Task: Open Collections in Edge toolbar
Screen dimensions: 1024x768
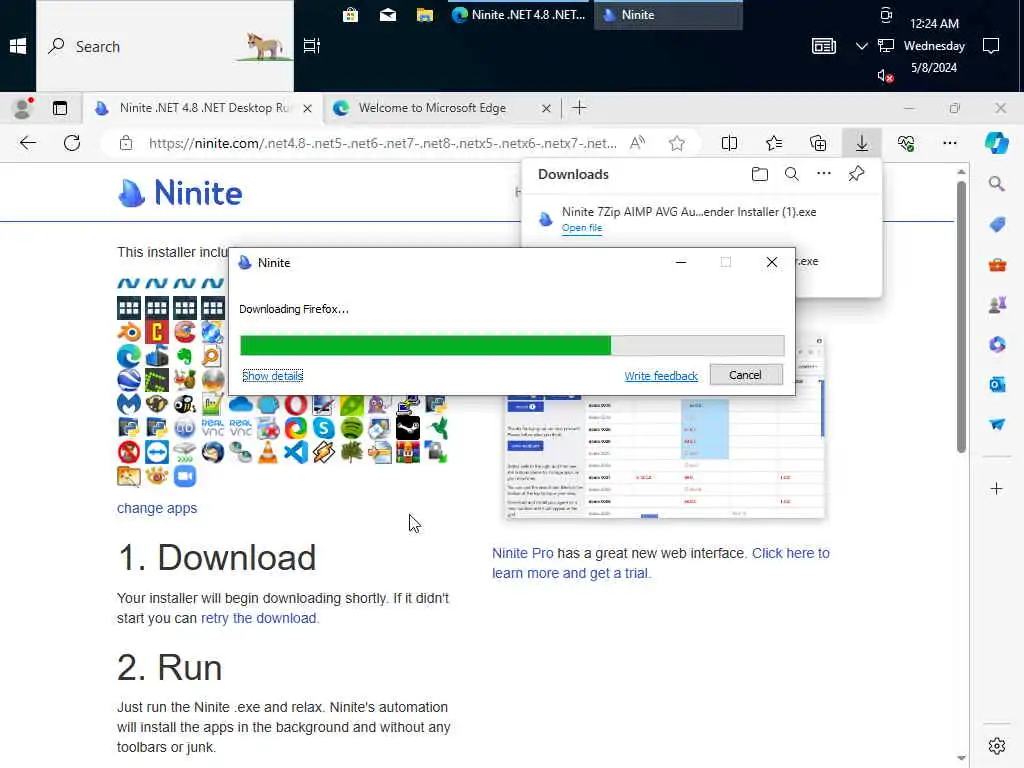Action: tap(818, 143)
